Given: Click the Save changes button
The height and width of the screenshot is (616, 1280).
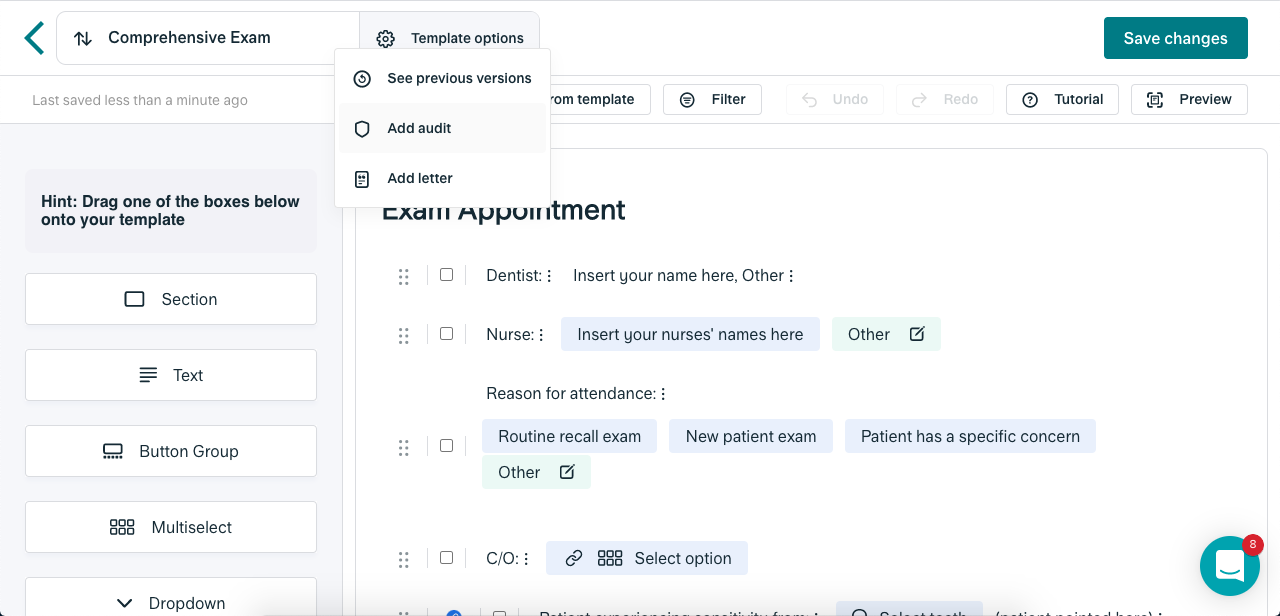Looking at the screenshot, I should 1175,38.
